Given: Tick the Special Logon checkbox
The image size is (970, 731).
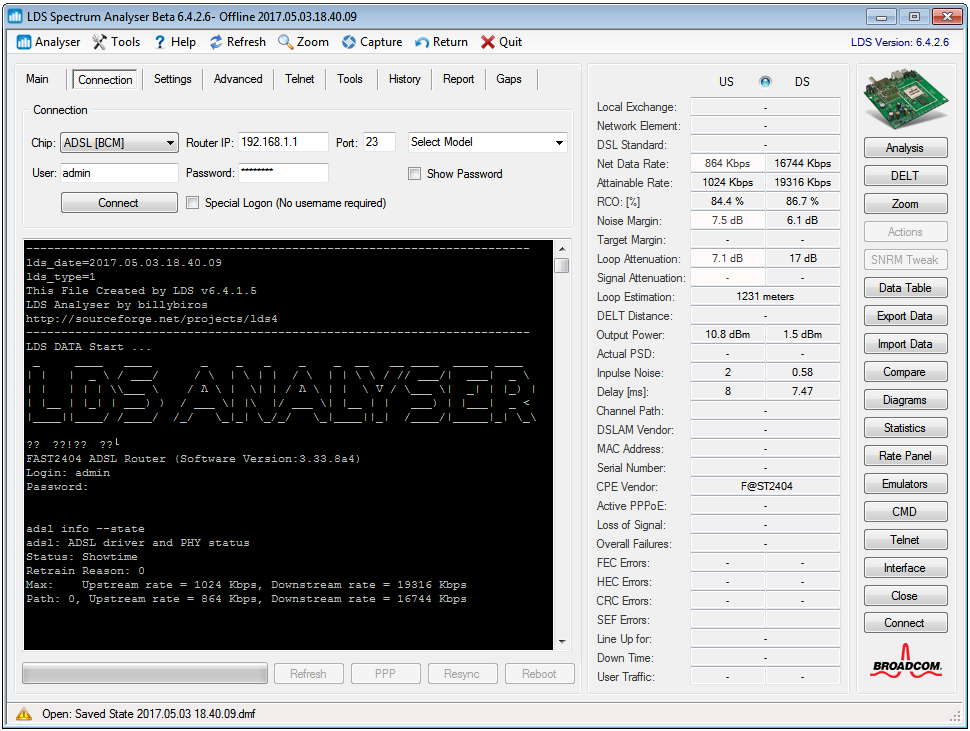Looking at the screenshot, I should [x=193, y=203].
